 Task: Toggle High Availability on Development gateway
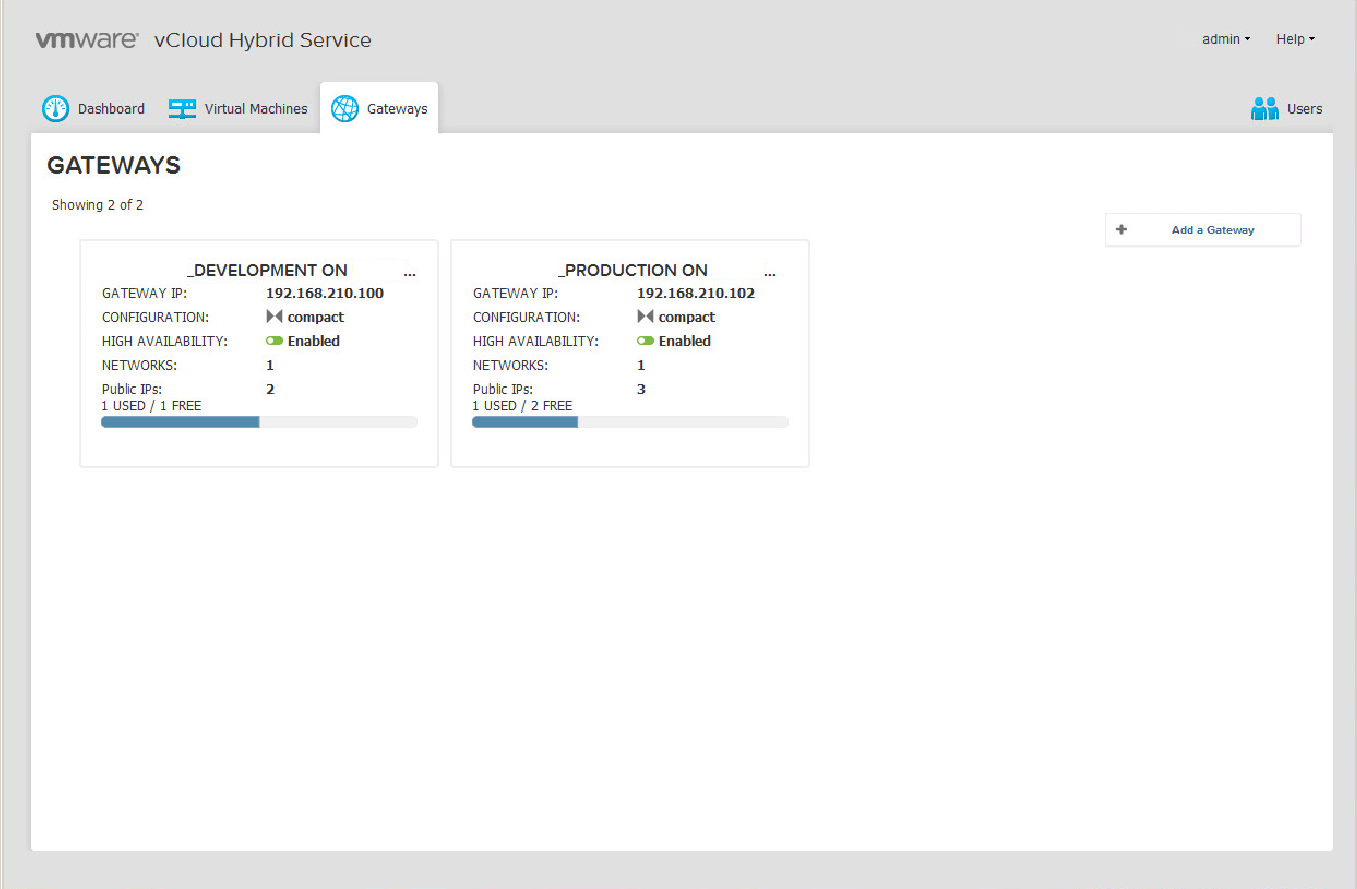(x=275, y=341)
